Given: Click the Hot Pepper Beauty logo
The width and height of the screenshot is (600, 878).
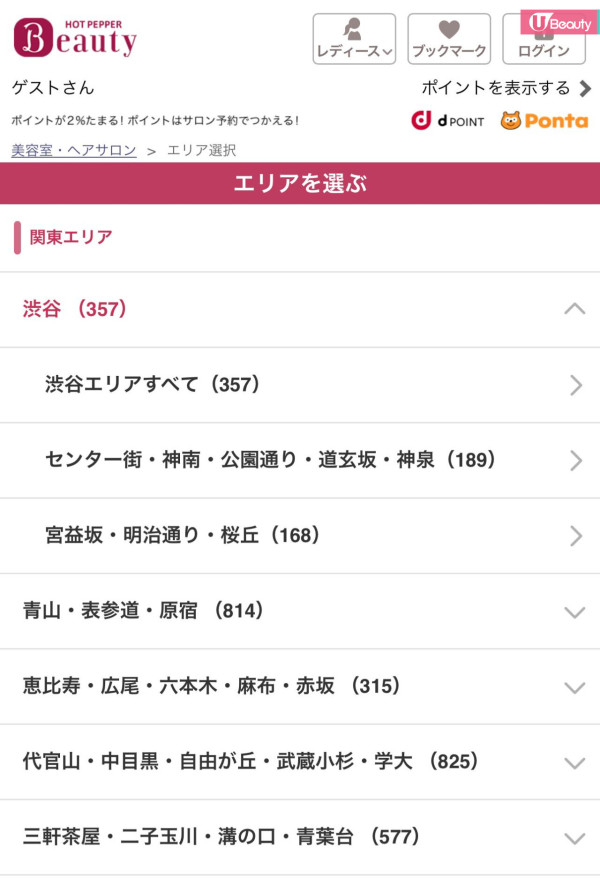Looking at the screenshot, I should tap(76, 38).
